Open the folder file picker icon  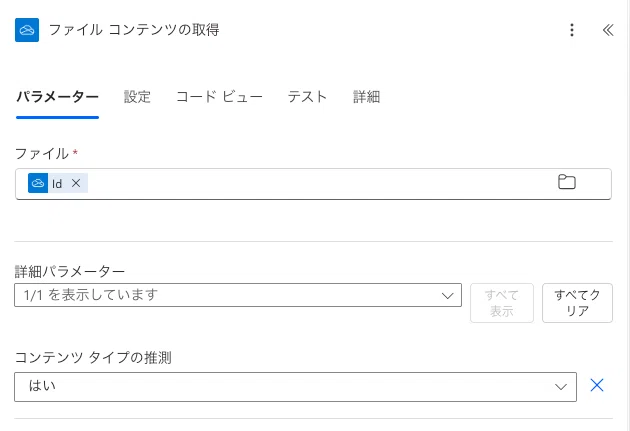(x=567, y=182)
